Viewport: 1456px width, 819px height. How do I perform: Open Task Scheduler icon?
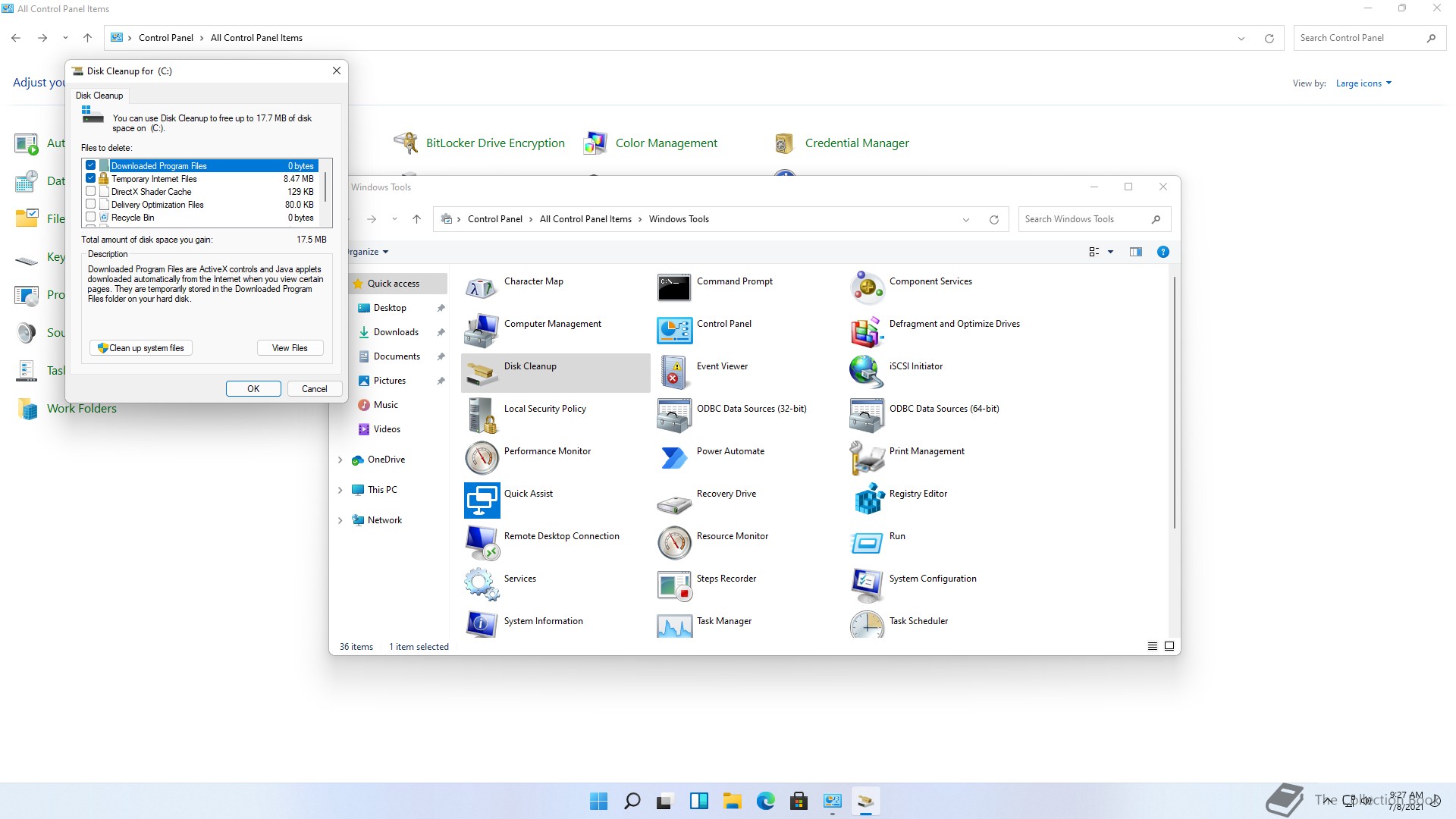[x=867, y=624]
